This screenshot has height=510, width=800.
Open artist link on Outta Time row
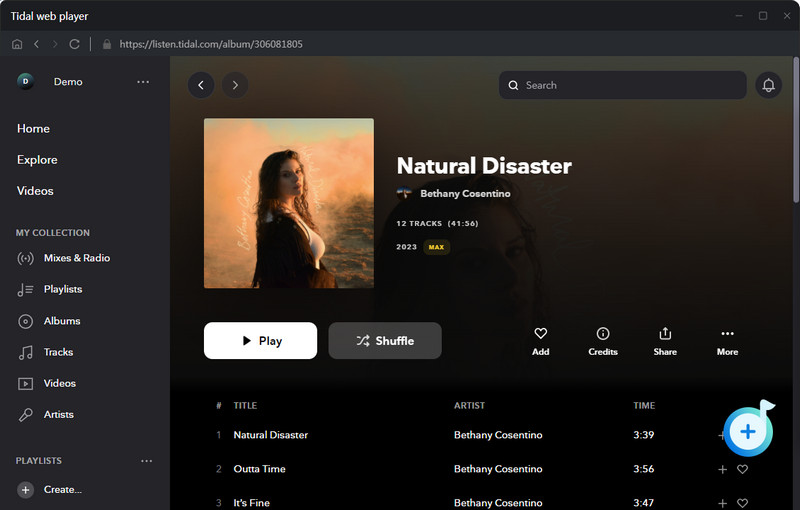(498, 469)
